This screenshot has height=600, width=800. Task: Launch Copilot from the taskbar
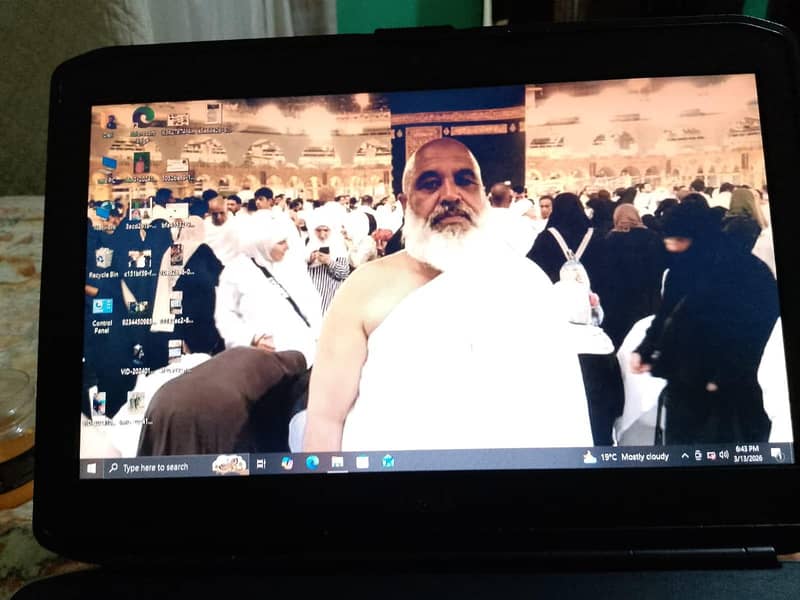coord(287,463)
